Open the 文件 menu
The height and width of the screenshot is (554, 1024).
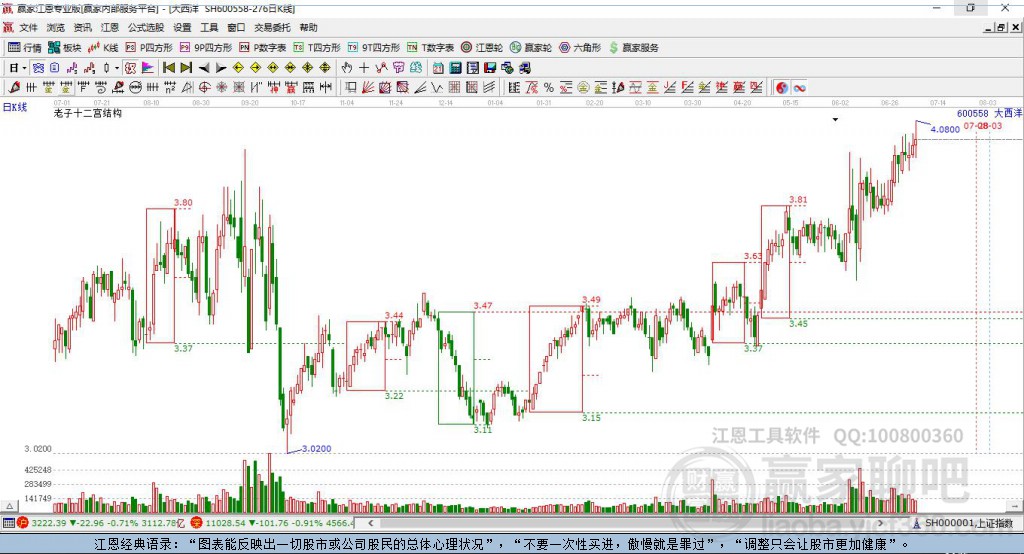(28, 27)
